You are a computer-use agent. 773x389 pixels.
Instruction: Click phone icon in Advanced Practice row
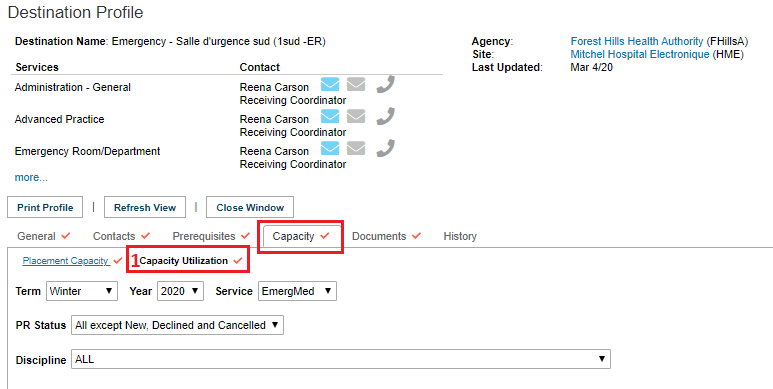coord(386,117)
